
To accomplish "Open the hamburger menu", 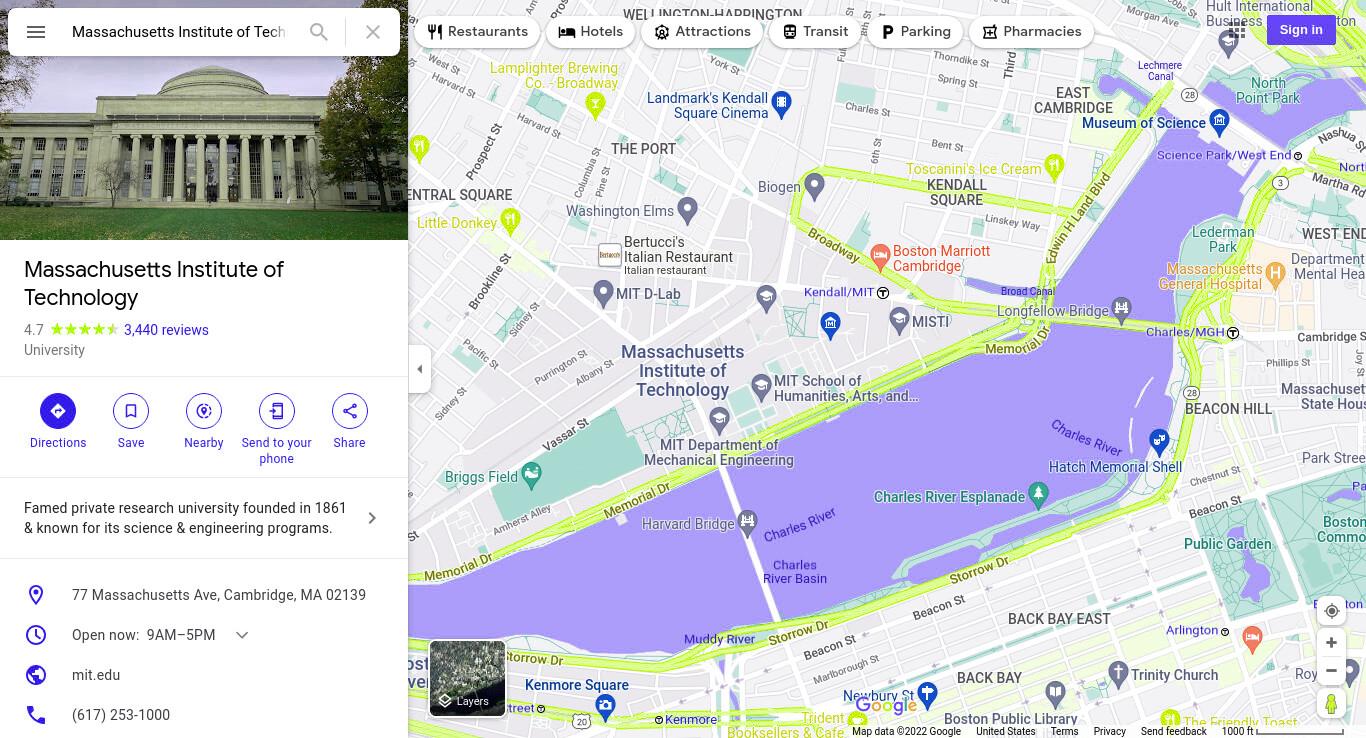I will click(36, 32).
